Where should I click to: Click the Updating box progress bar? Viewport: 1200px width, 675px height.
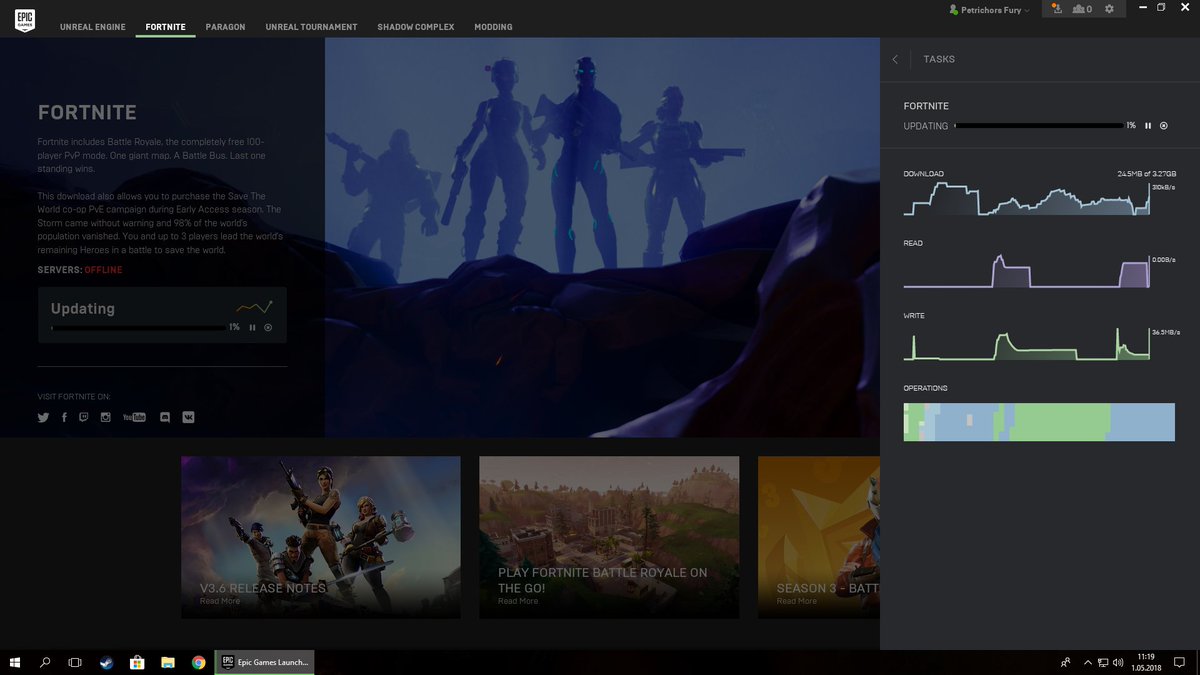138,327
